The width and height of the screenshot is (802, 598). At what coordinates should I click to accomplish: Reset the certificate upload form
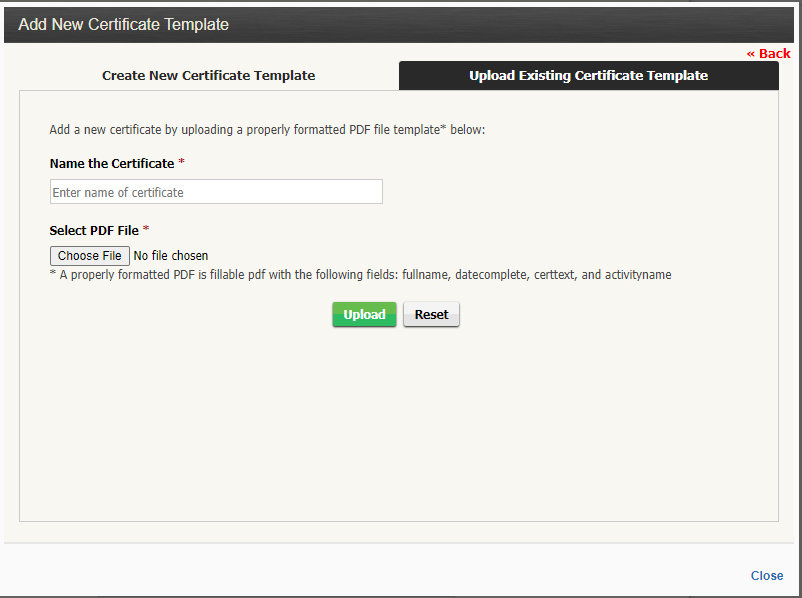coord(431,314)
